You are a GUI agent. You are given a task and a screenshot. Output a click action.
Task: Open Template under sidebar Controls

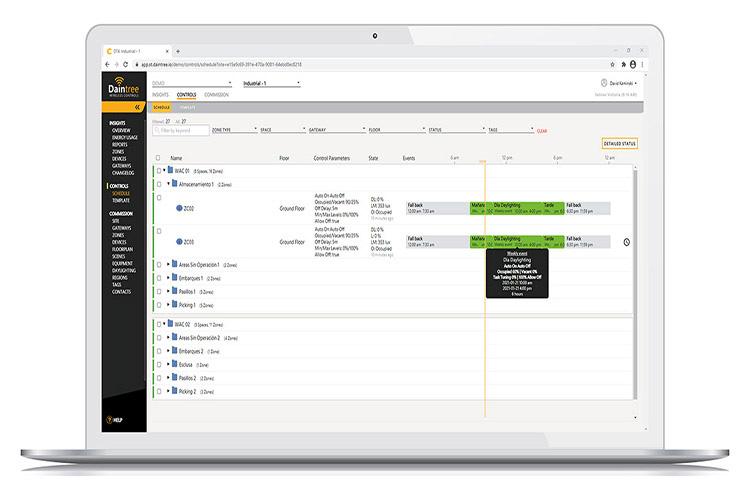click(121, 200)
